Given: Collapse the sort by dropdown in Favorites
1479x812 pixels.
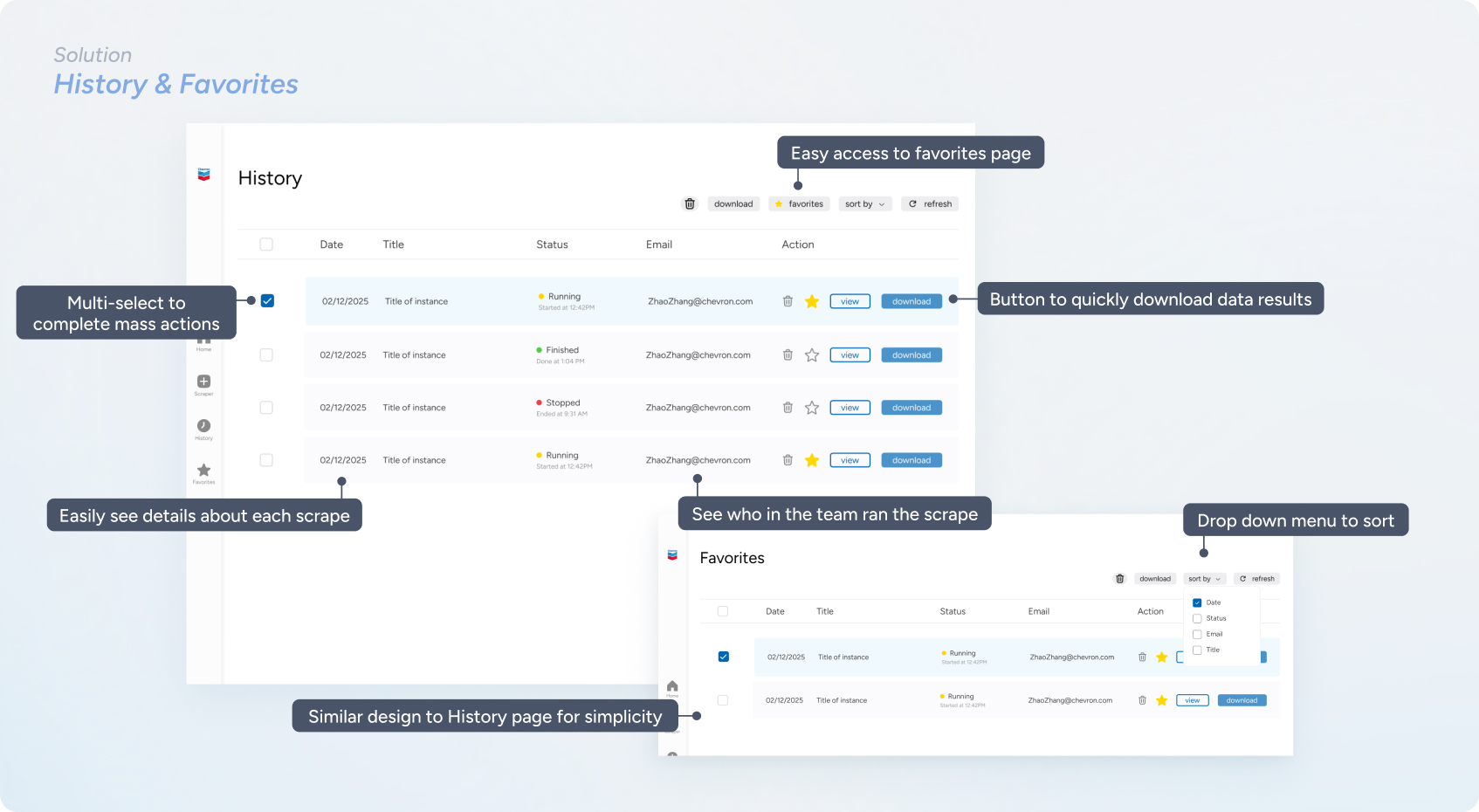Looking at the screenshot, I should [x=1204, y=579].
